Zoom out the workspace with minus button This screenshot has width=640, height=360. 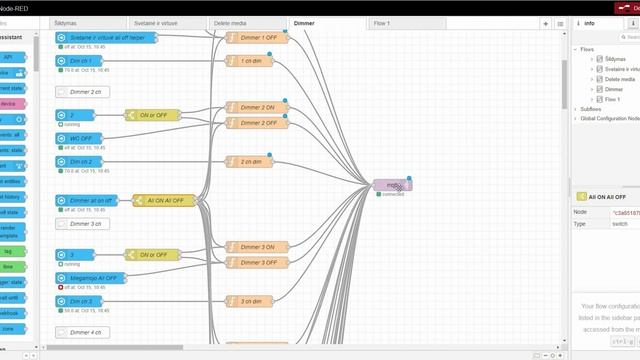[545, 356]
